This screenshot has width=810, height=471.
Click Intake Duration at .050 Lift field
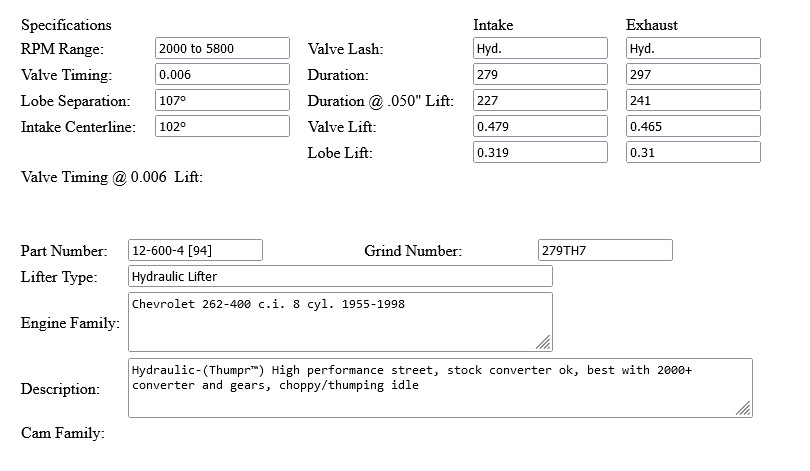(540, 100)
